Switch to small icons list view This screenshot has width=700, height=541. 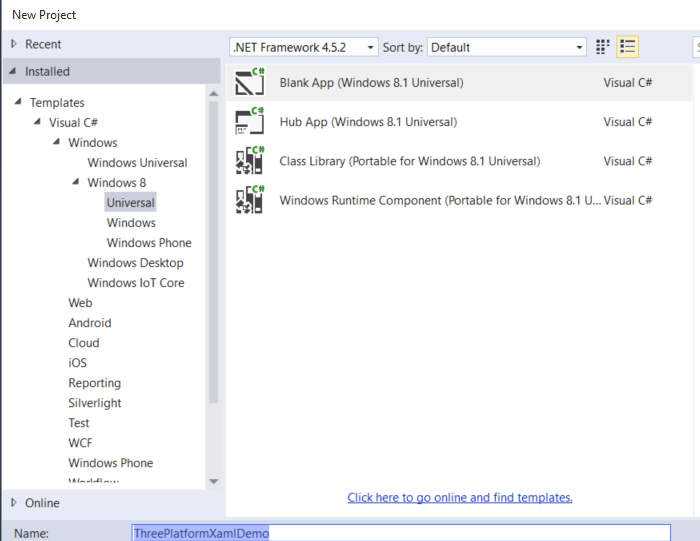coord(628,47)
